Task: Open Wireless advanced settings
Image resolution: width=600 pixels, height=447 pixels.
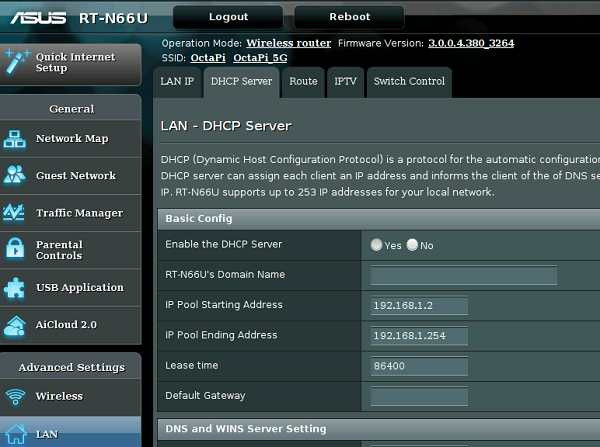Action: click(70, 396)
